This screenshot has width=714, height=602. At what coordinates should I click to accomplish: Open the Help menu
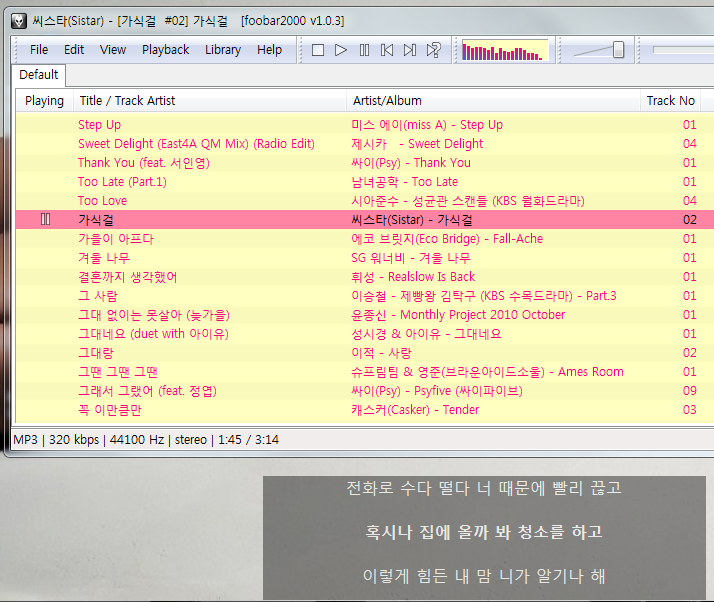click(269, 50)
